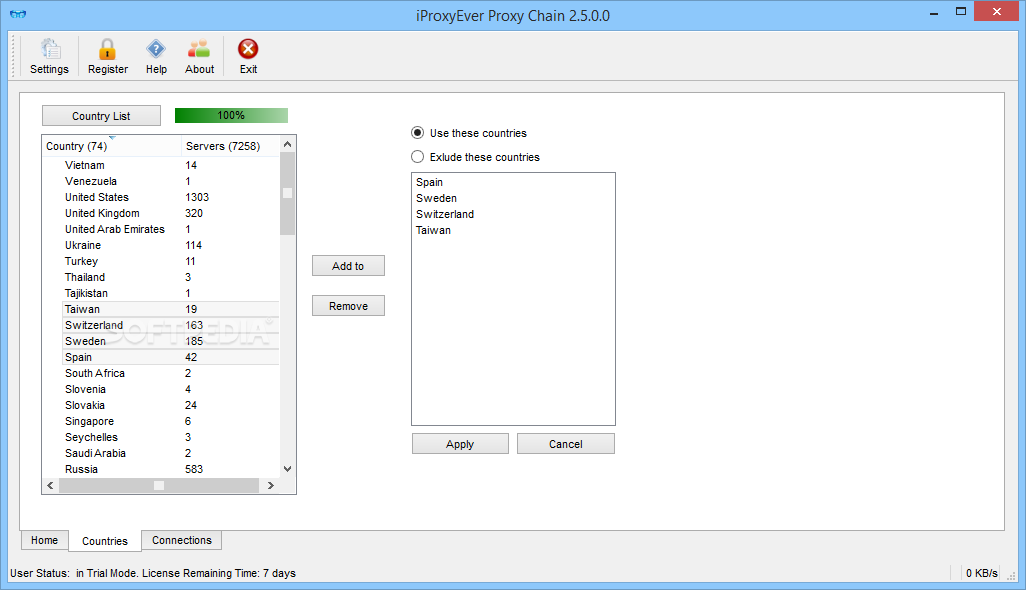
Task: Click the vertical scrollbar thumb
Action: 287,194
